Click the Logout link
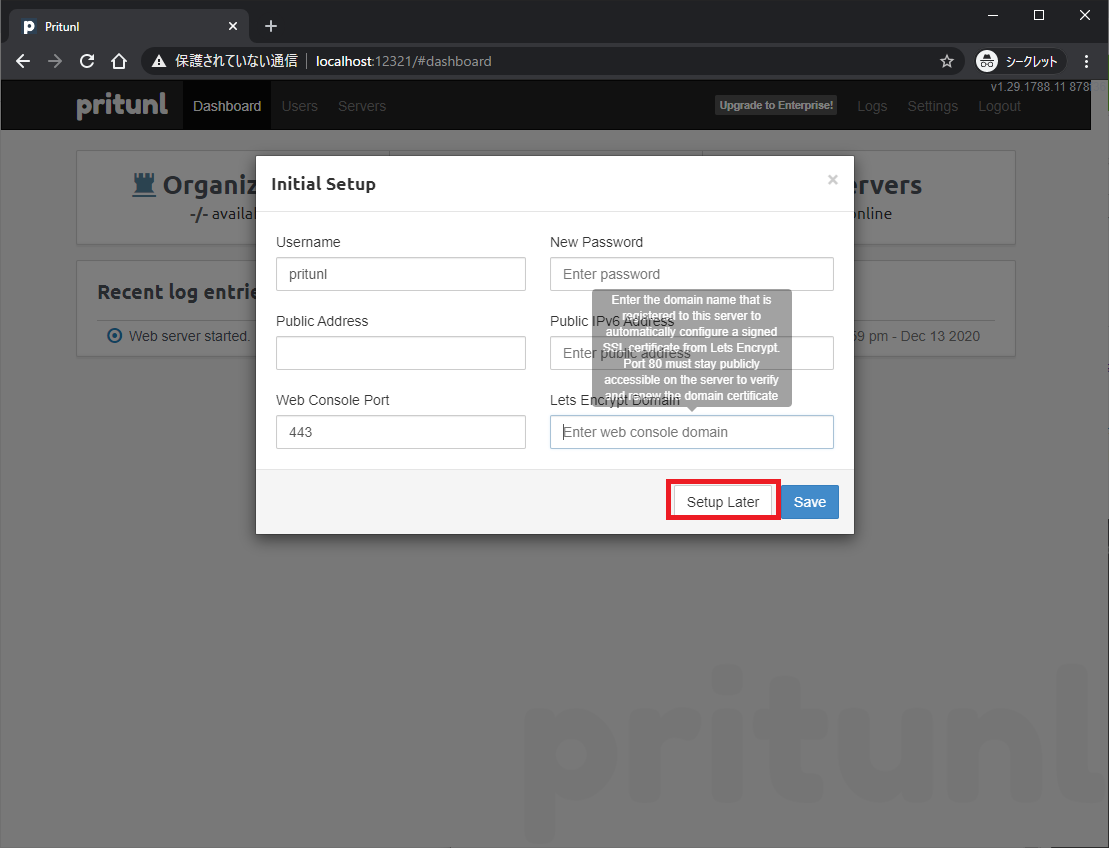 (999, 106)
